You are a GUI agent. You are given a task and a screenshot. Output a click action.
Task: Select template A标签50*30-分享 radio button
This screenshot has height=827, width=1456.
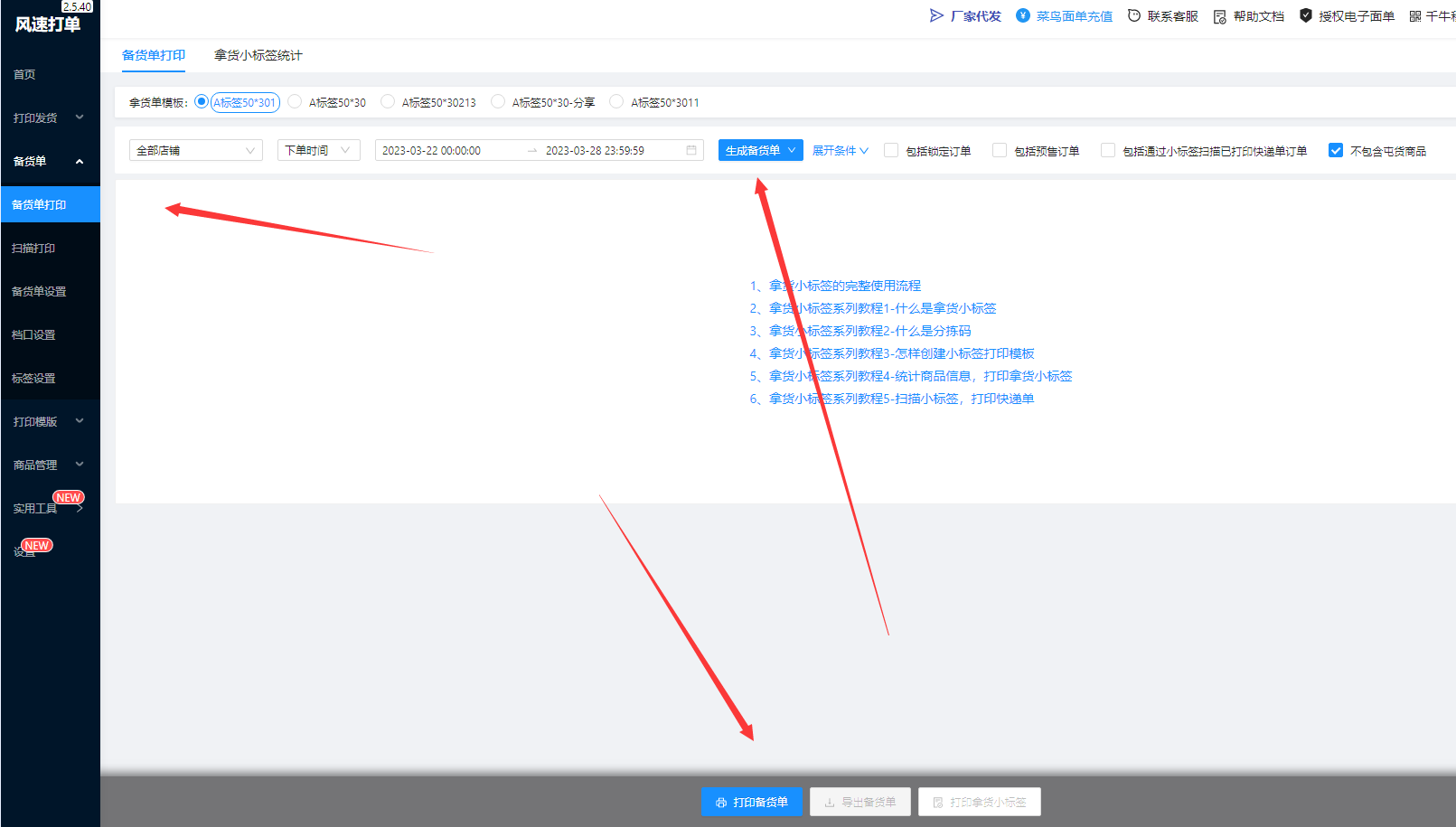[498, 101]
